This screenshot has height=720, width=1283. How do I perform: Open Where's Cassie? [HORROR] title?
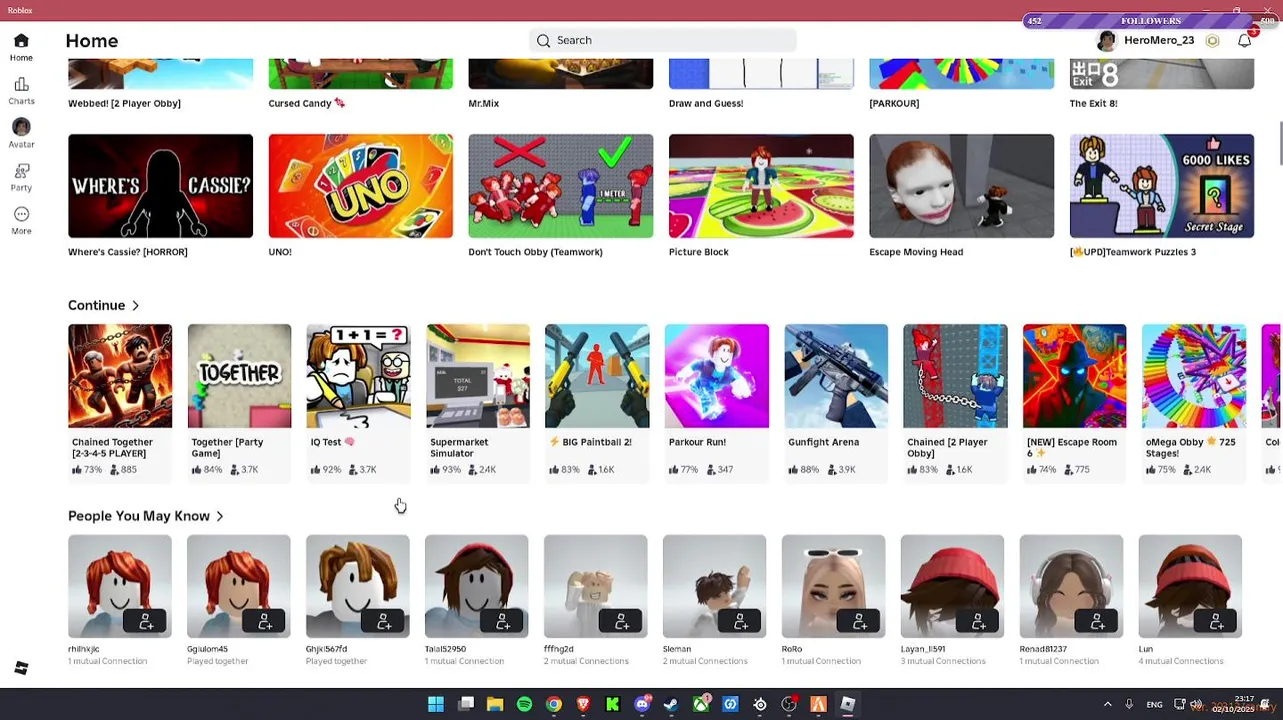click(128, 252)
